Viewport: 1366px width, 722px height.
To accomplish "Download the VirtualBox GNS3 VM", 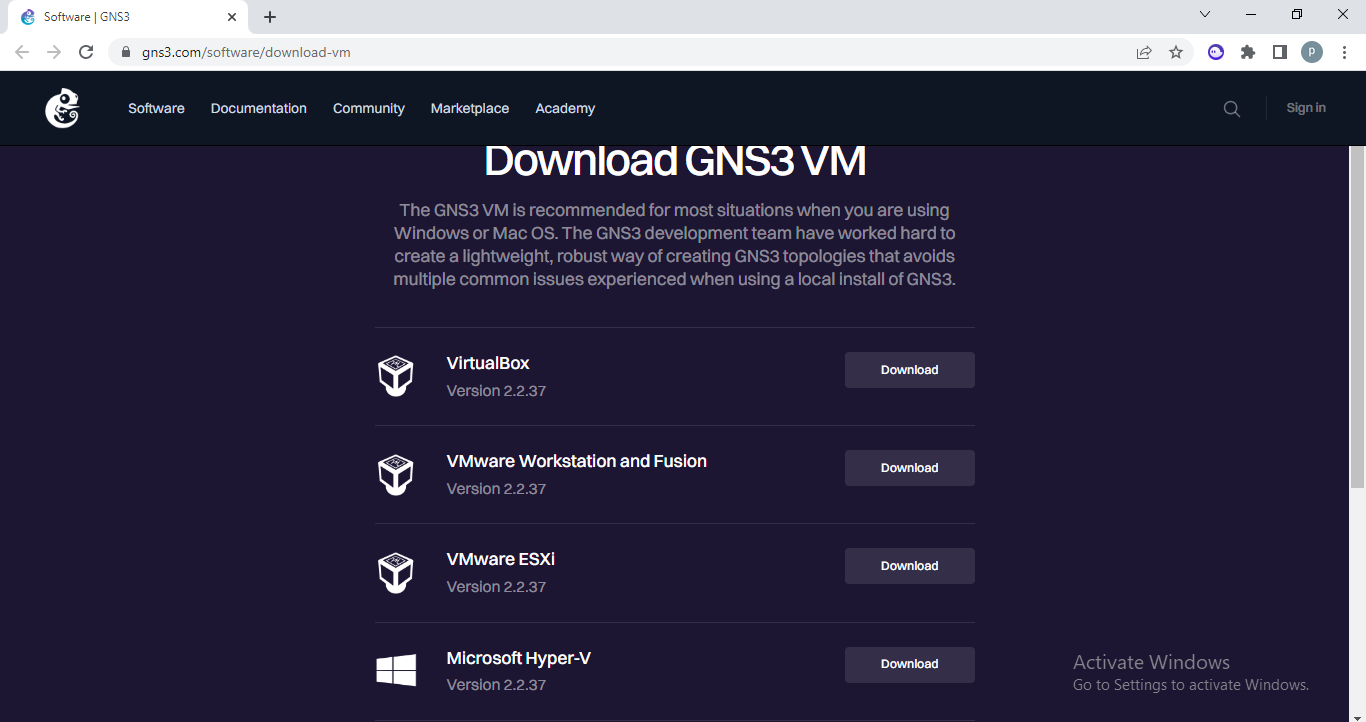I will tap(909, 369).
